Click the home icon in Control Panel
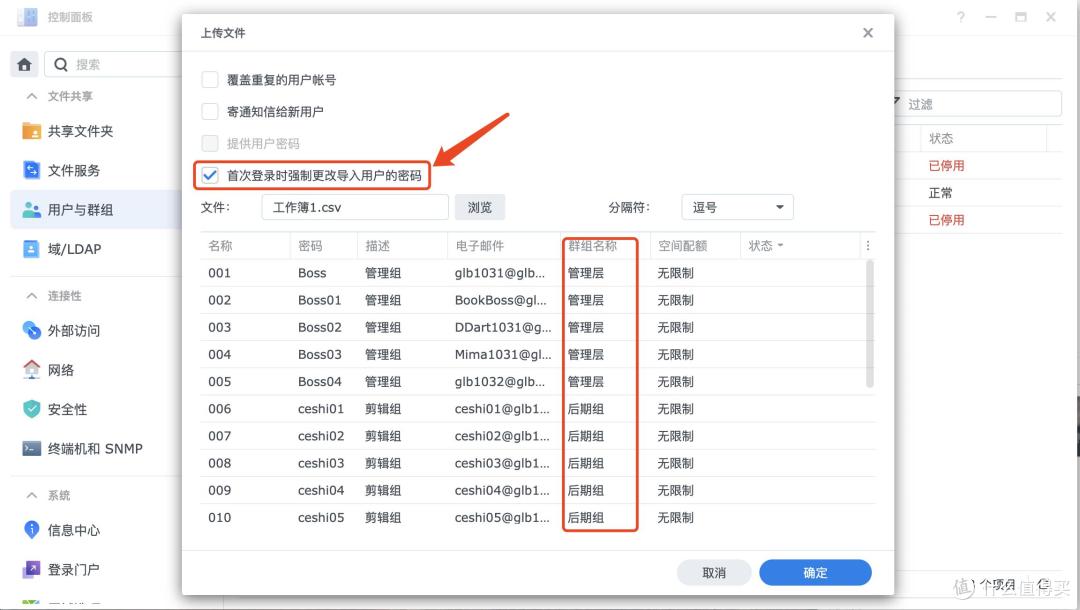 pos(24,65)
